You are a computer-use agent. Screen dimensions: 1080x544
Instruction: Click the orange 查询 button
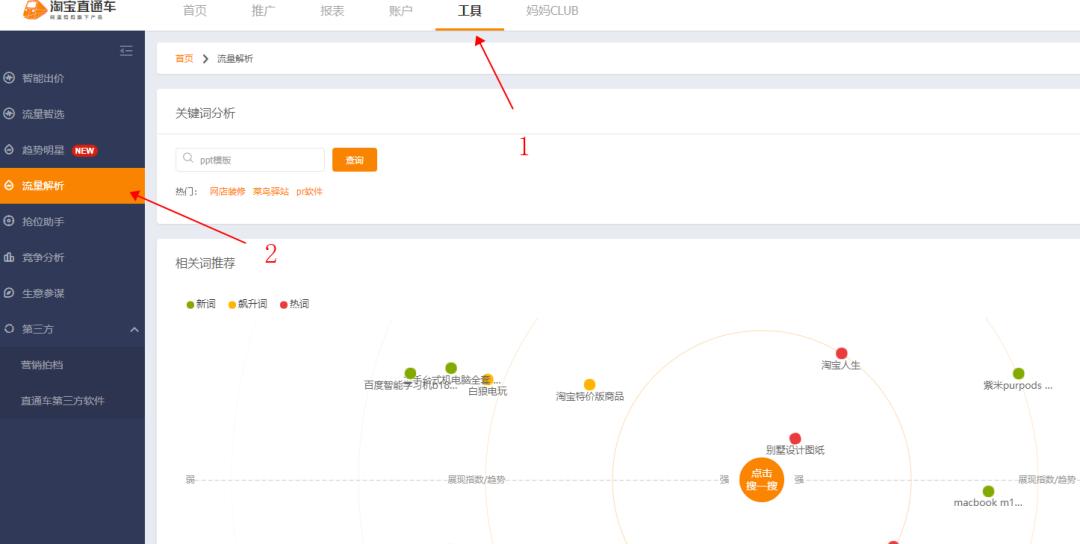[355, 160]
